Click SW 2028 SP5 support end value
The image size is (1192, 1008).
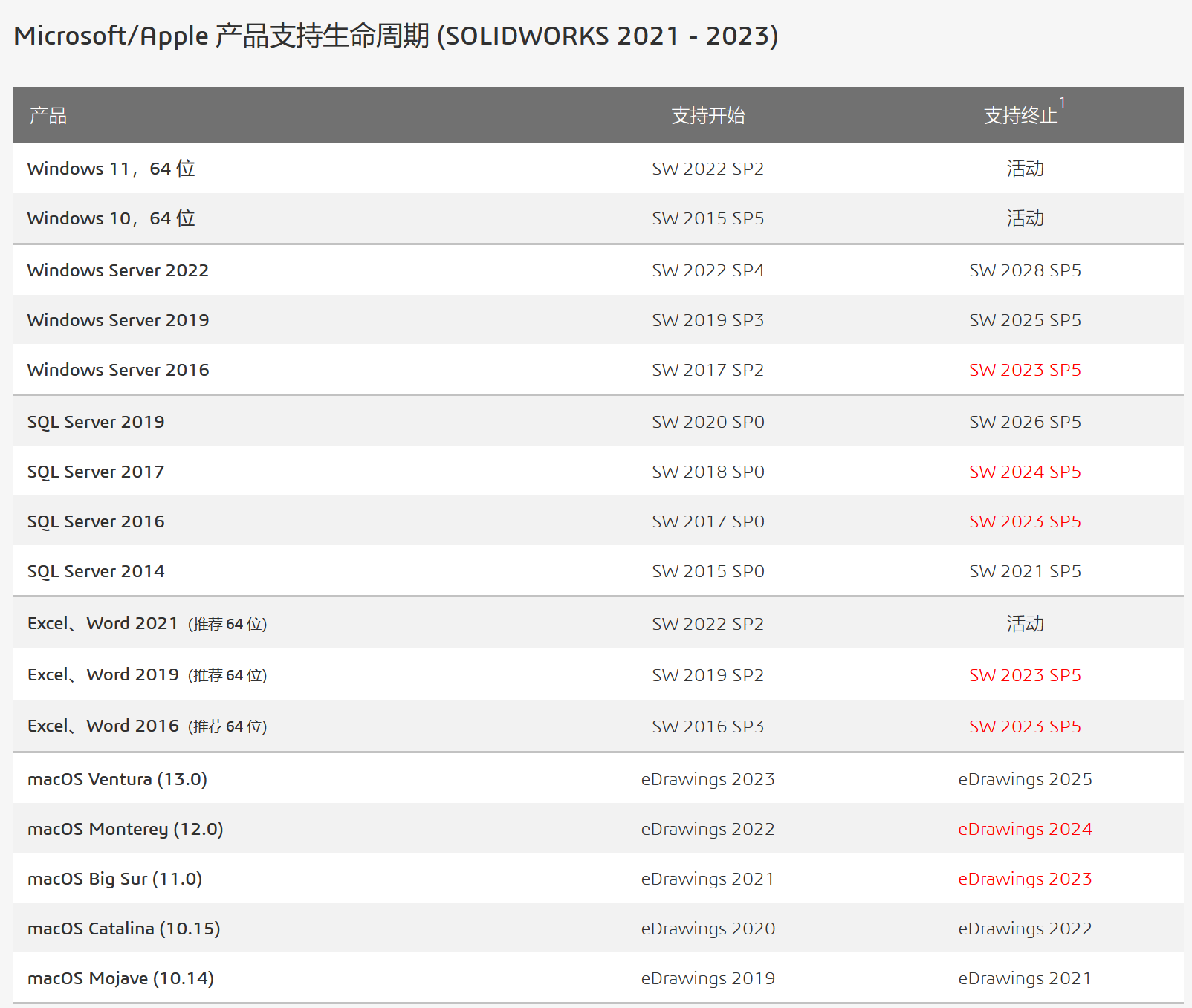(1024, 270)
